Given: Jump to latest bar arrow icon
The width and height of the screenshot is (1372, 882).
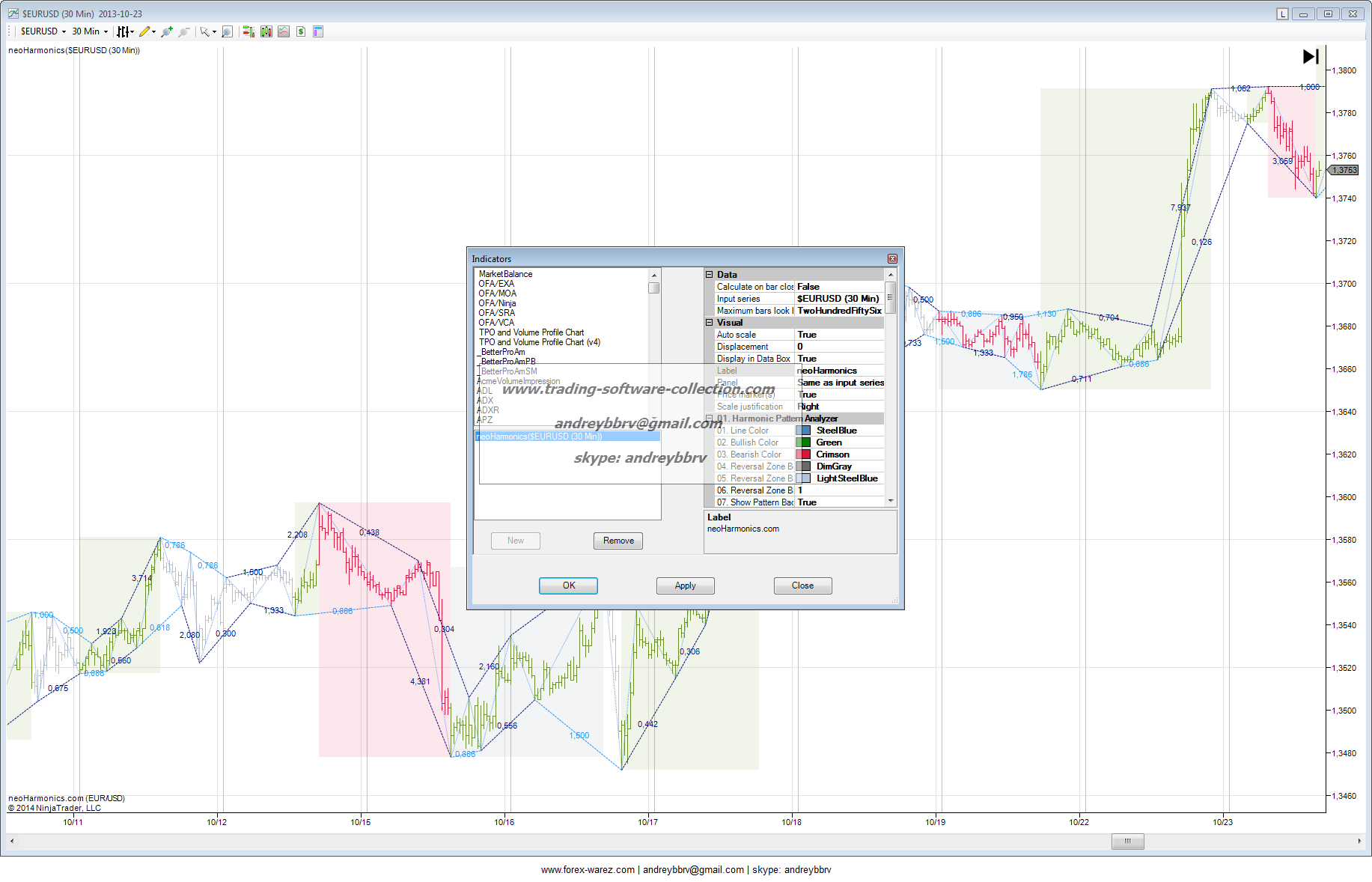Looking at the screenshot, I should (x=1310, y=56).
